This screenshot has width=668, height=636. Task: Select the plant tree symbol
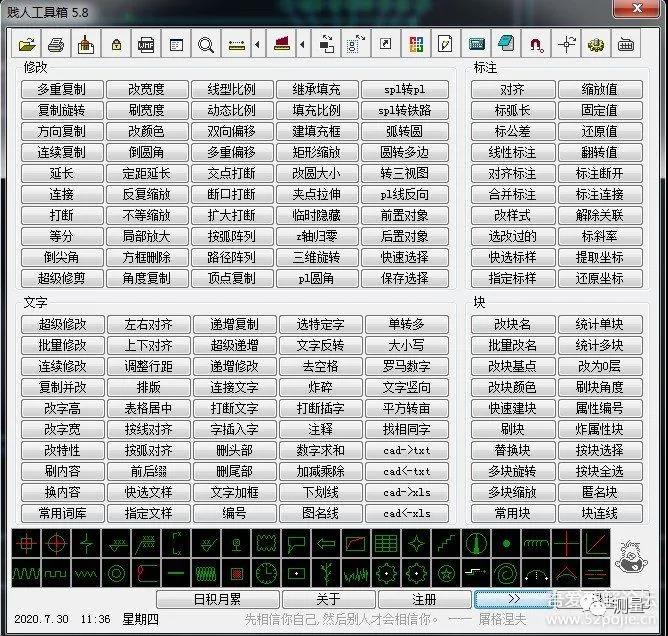[326, 573]
